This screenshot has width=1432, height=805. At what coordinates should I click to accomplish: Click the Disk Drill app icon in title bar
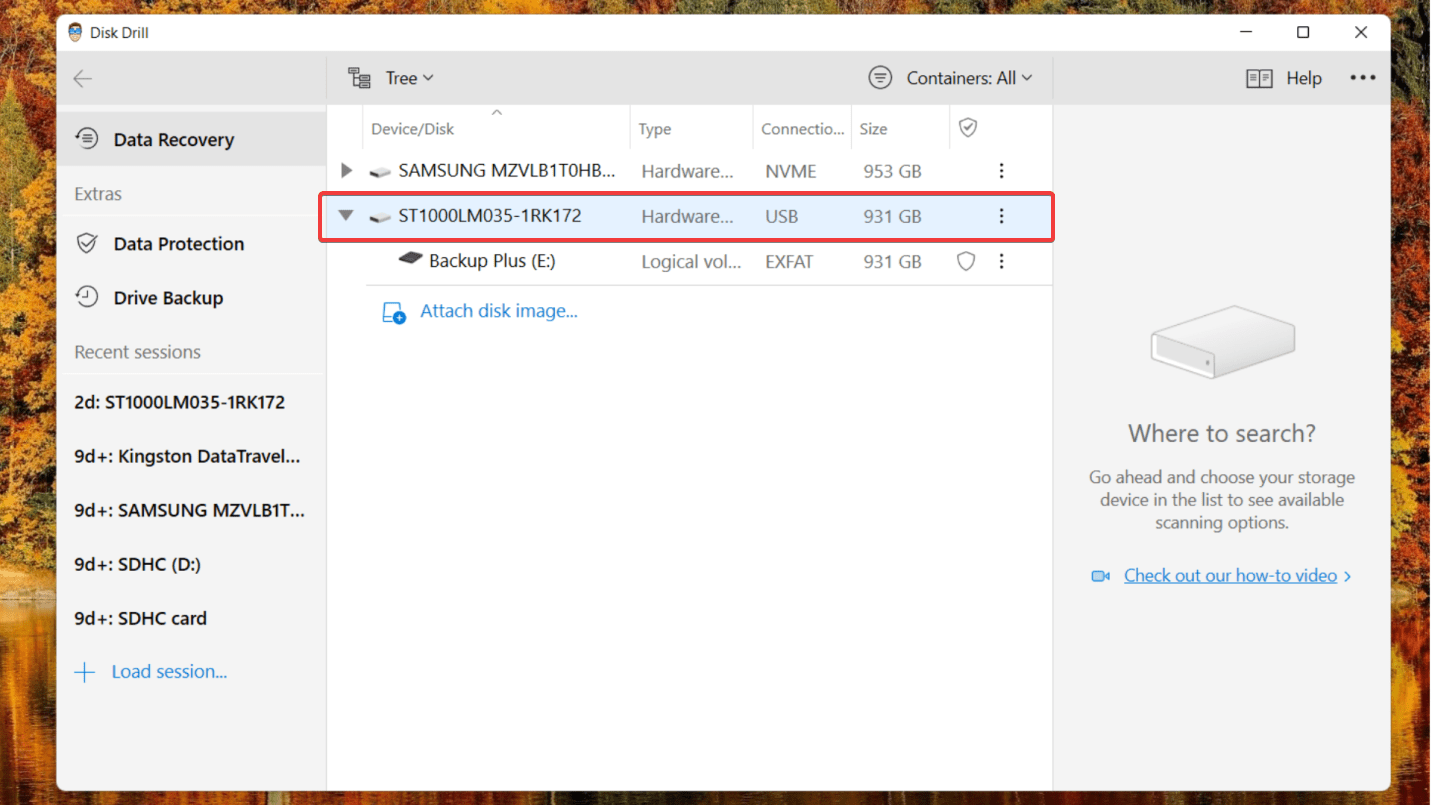[76, 32]
